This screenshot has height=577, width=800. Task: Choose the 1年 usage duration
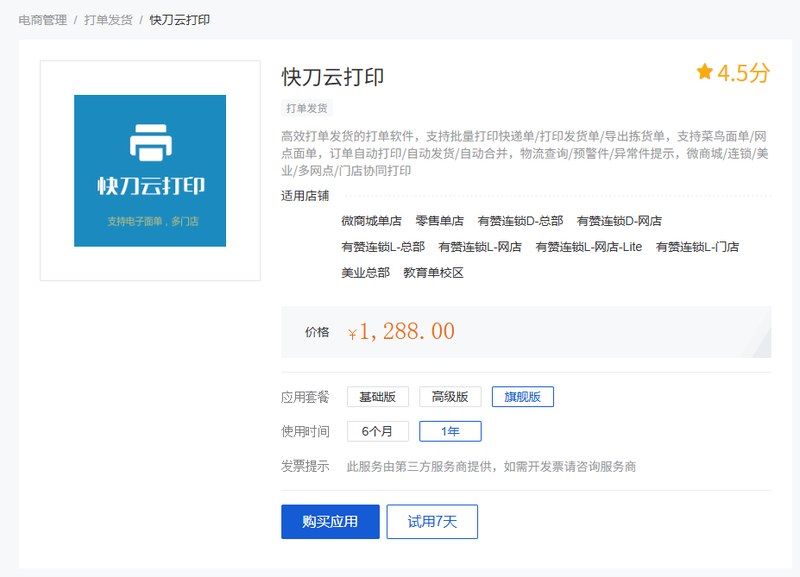click(450, 432)
